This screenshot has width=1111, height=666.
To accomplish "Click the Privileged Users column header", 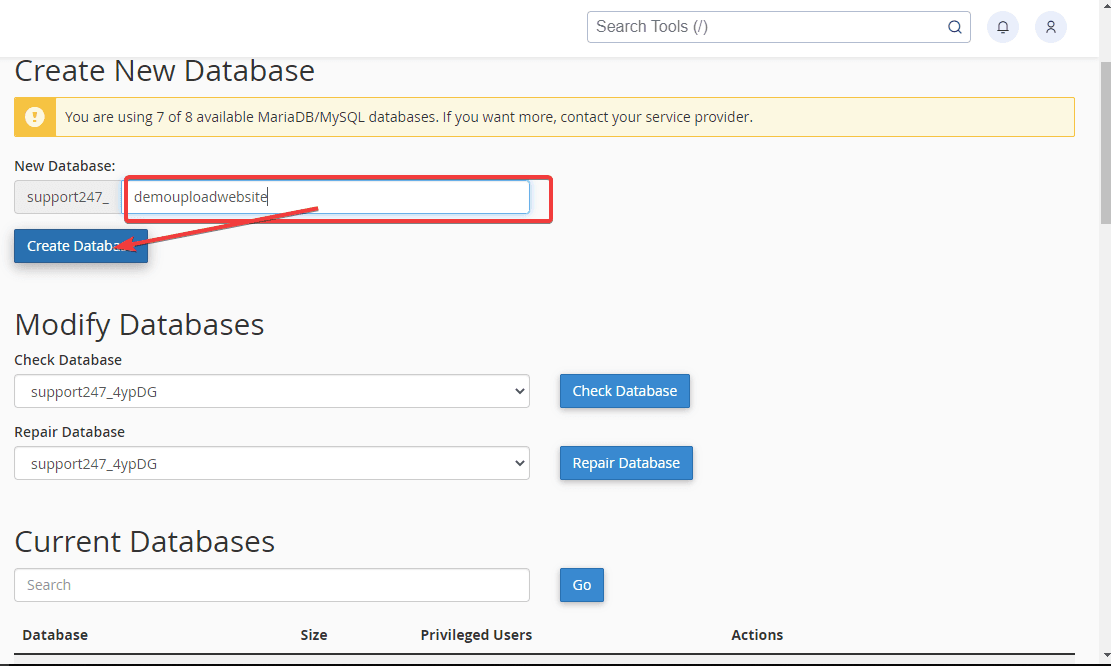I will click(x=476, y=635).
